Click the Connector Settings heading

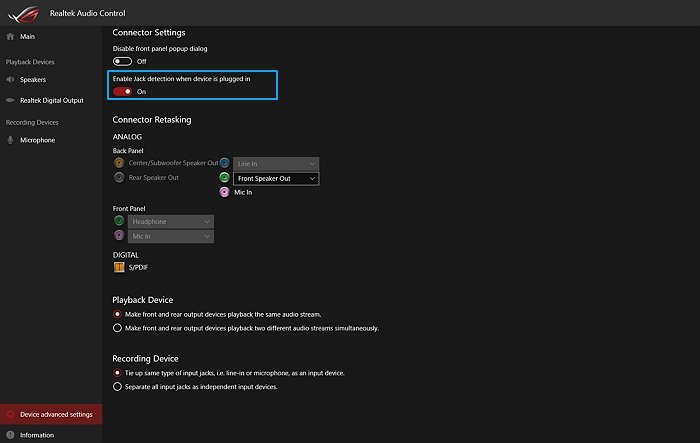pos(149,33)
